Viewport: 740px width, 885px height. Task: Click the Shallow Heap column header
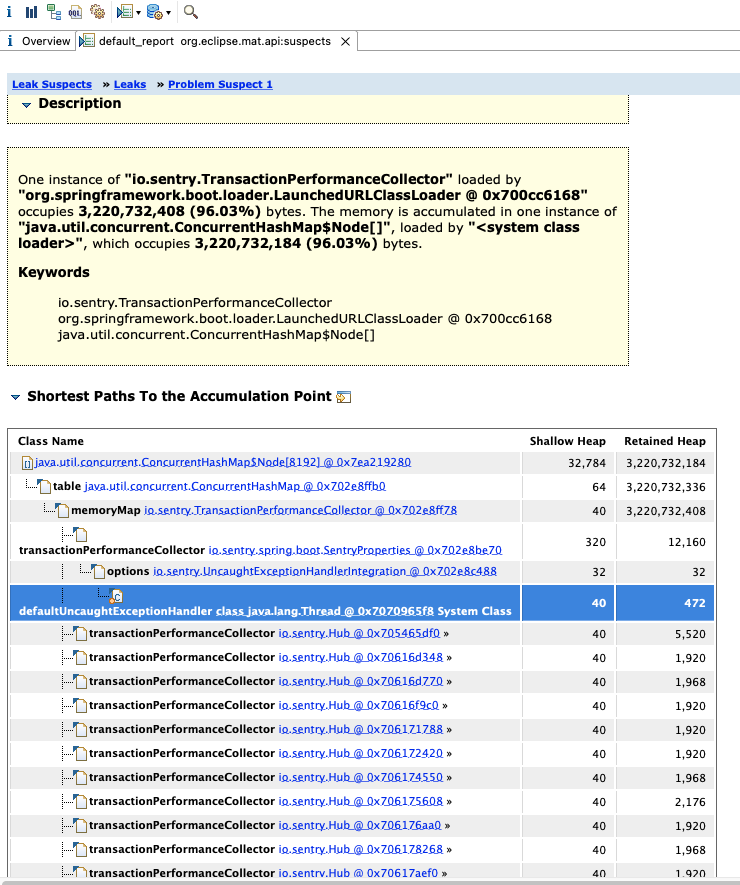567,441
